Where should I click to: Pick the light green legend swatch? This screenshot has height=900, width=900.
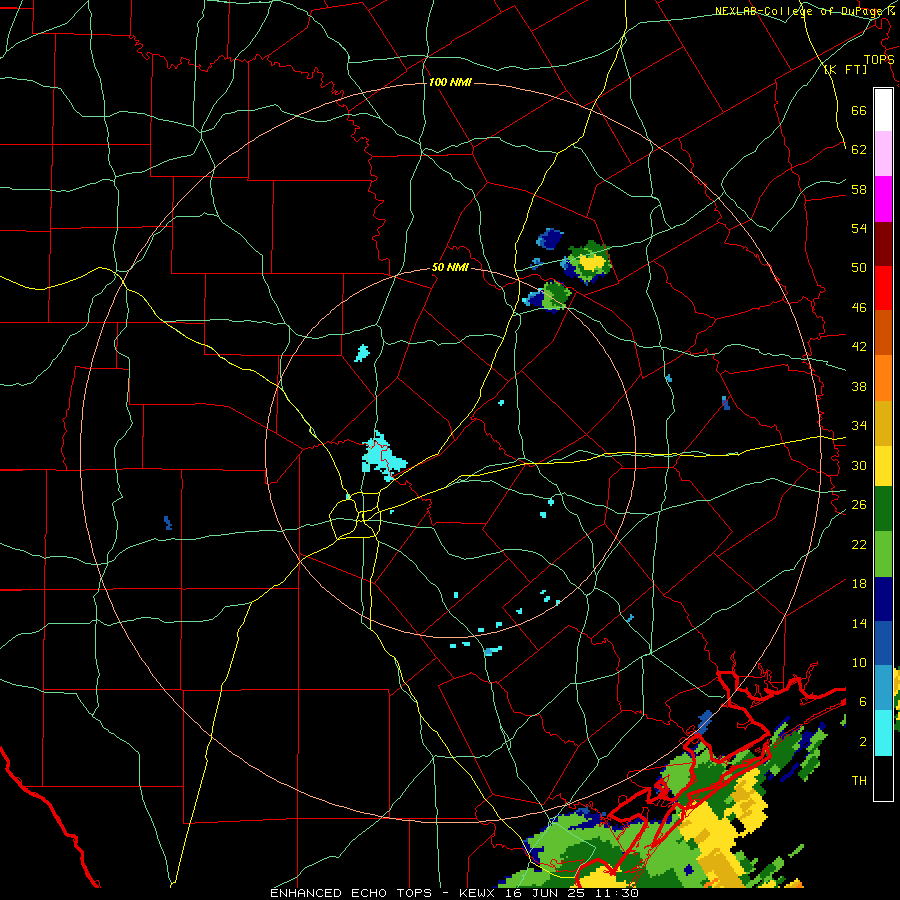coord(883,554)
